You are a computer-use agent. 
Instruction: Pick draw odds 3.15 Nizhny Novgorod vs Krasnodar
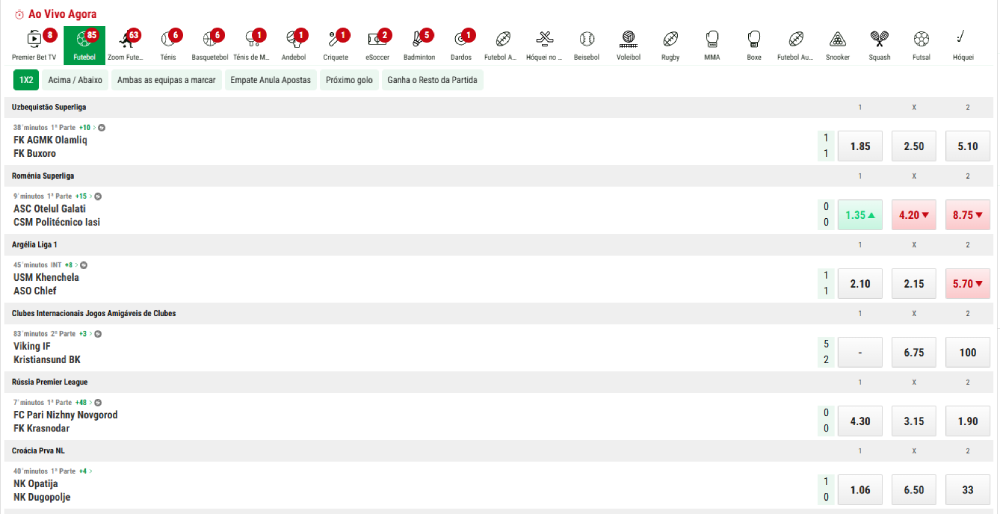(913, 422)
